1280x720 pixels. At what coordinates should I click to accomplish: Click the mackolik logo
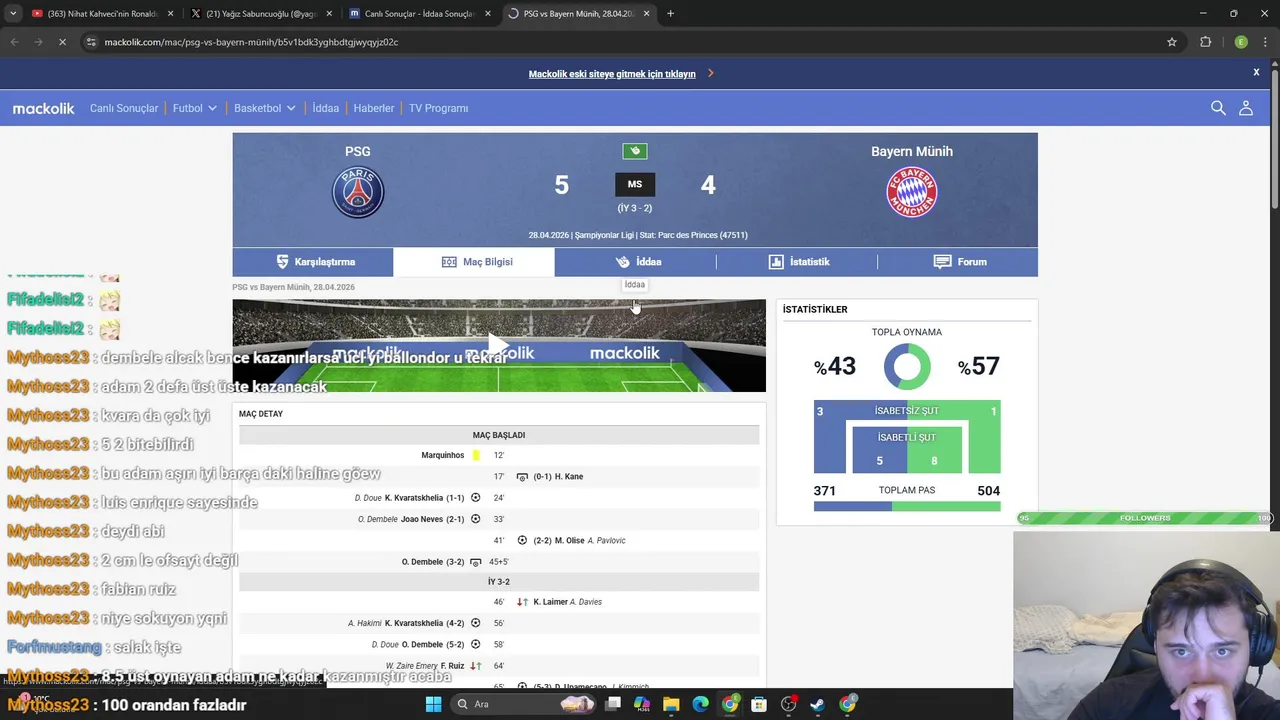pos(43,108)
